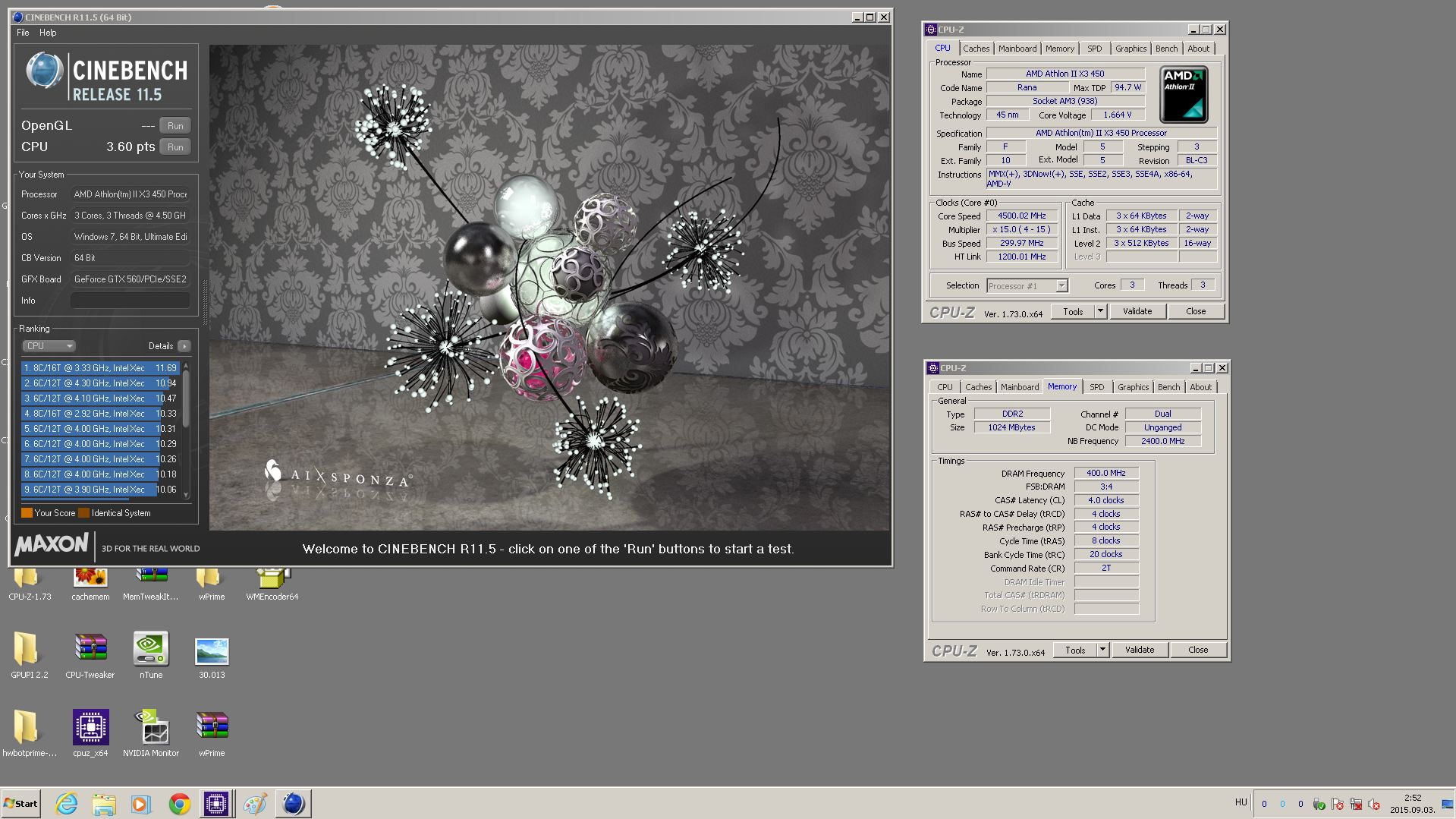Open the 30.013 image file

point(212,656)
